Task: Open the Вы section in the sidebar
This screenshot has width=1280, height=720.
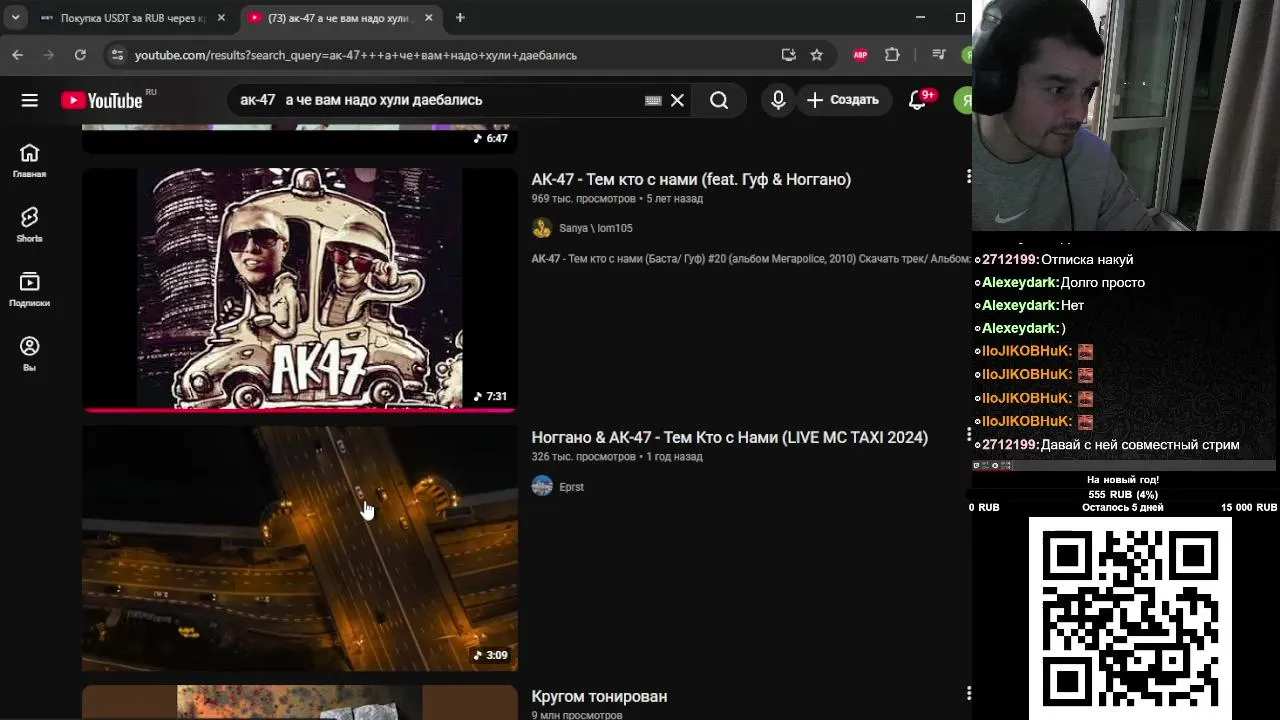Action: point(29,354)
